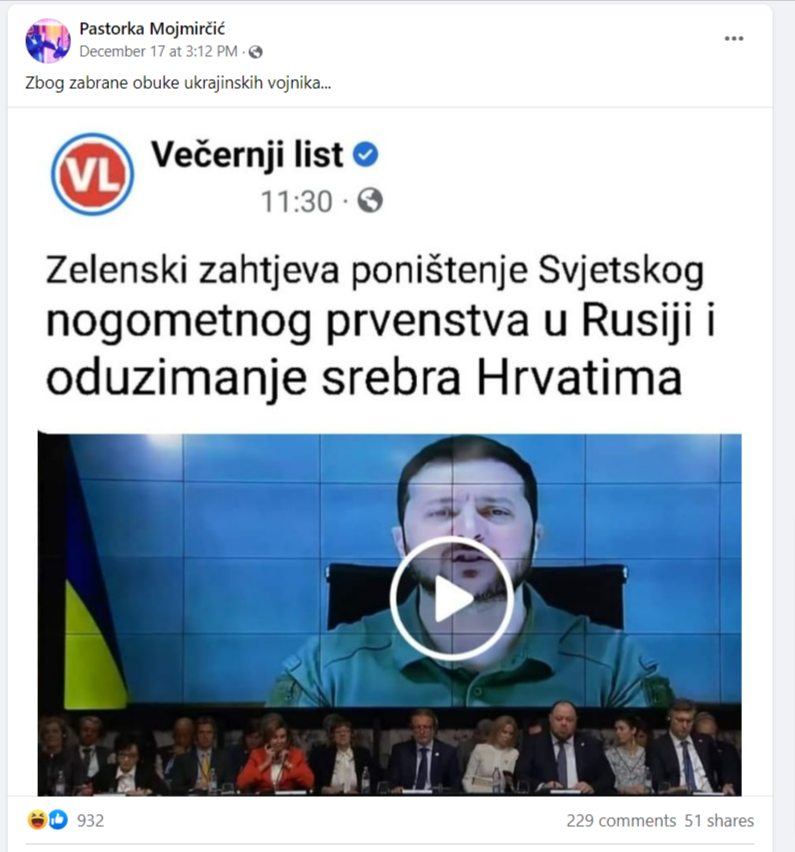This screenshot has height=852, width=795.
Task: View the 51 shares list
Action: (719, 820)
